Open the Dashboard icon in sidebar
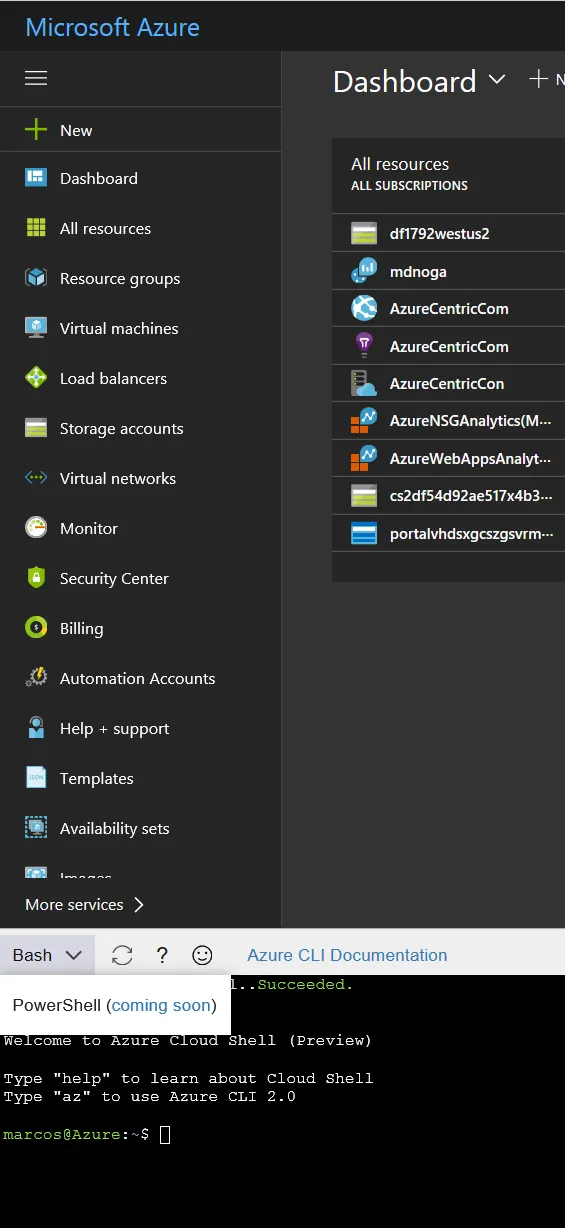 tap(36, 178)
